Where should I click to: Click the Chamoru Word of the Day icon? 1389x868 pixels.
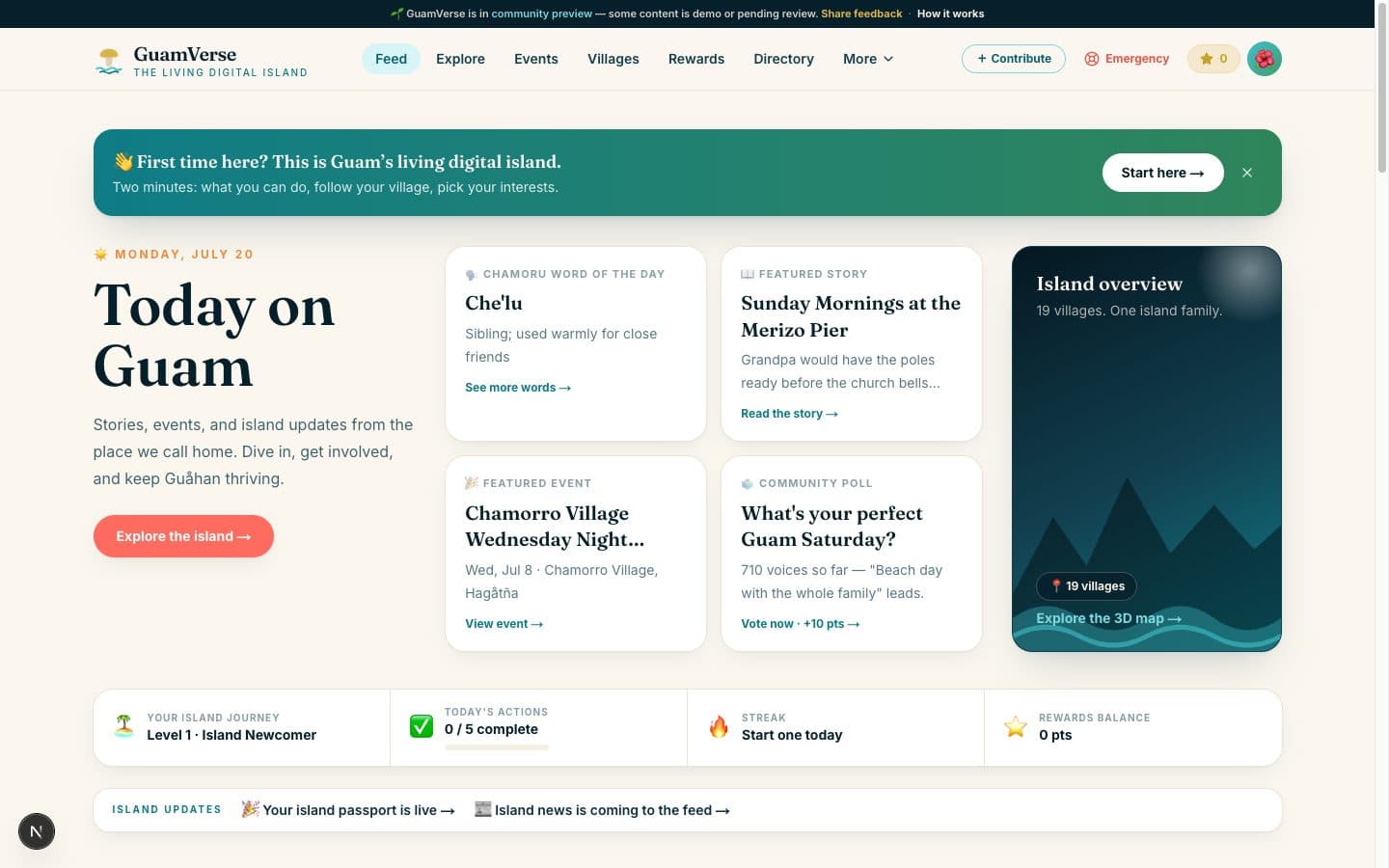(471, 274)
